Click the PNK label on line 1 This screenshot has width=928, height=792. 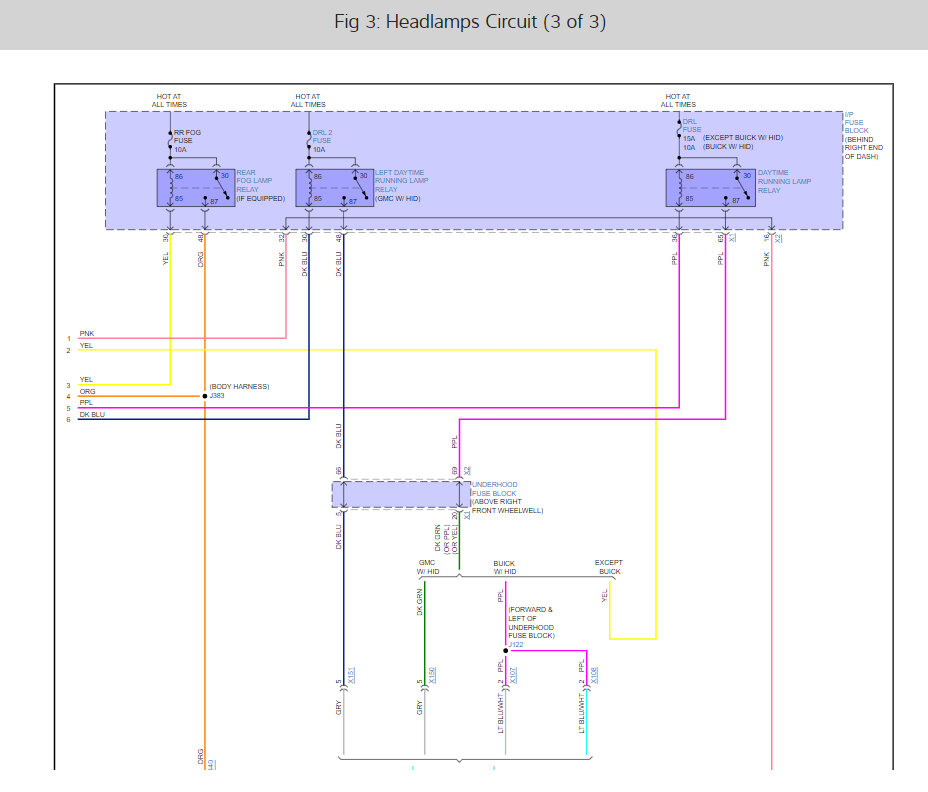pos(87,333)
